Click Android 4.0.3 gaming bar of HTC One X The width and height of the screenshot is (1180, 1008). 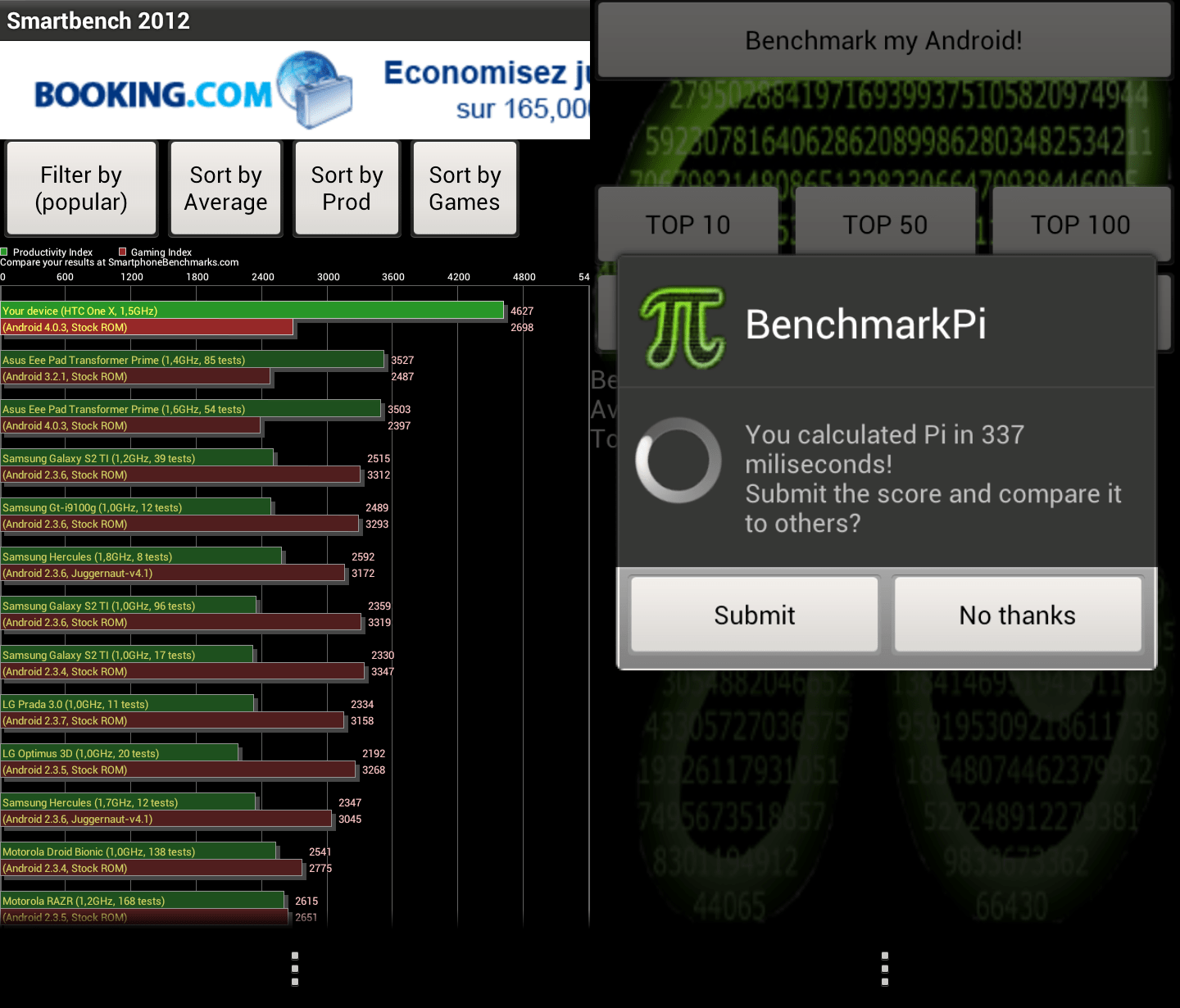point(147,327)
